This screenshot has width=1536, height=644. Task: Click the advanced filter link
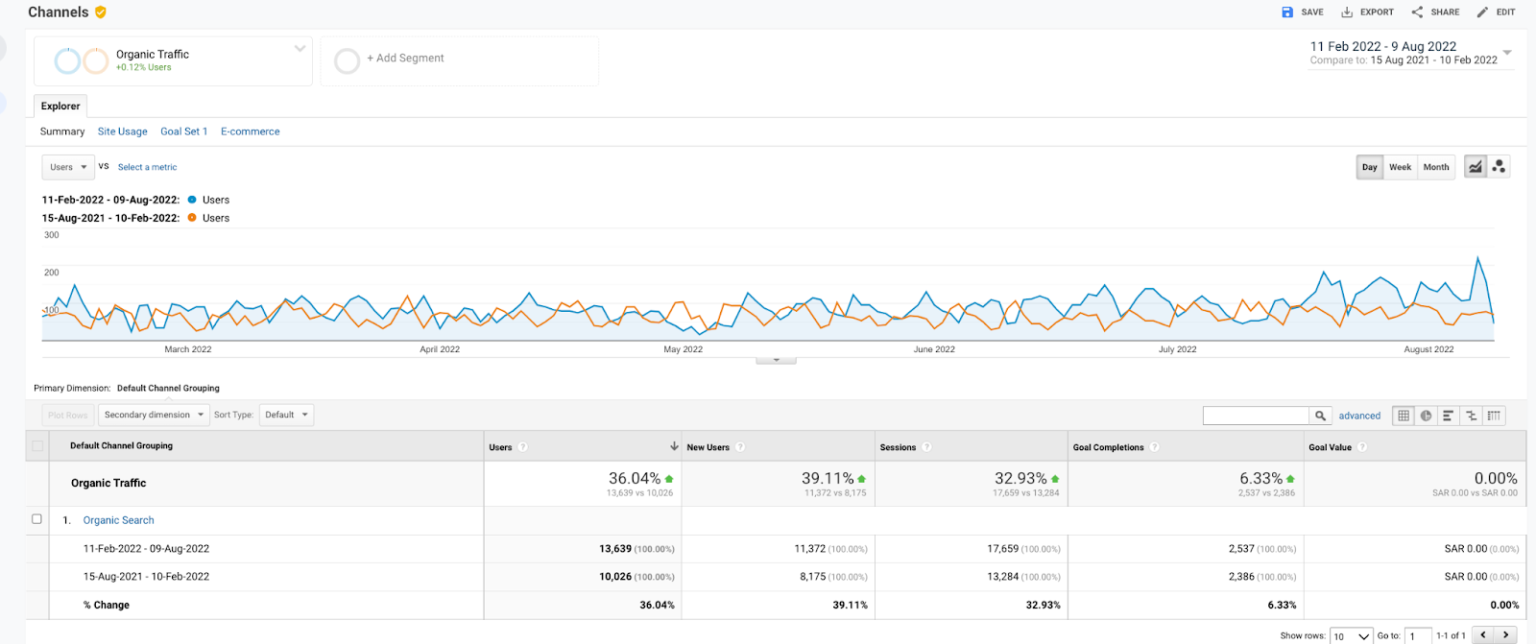(x=1359, y=415)
